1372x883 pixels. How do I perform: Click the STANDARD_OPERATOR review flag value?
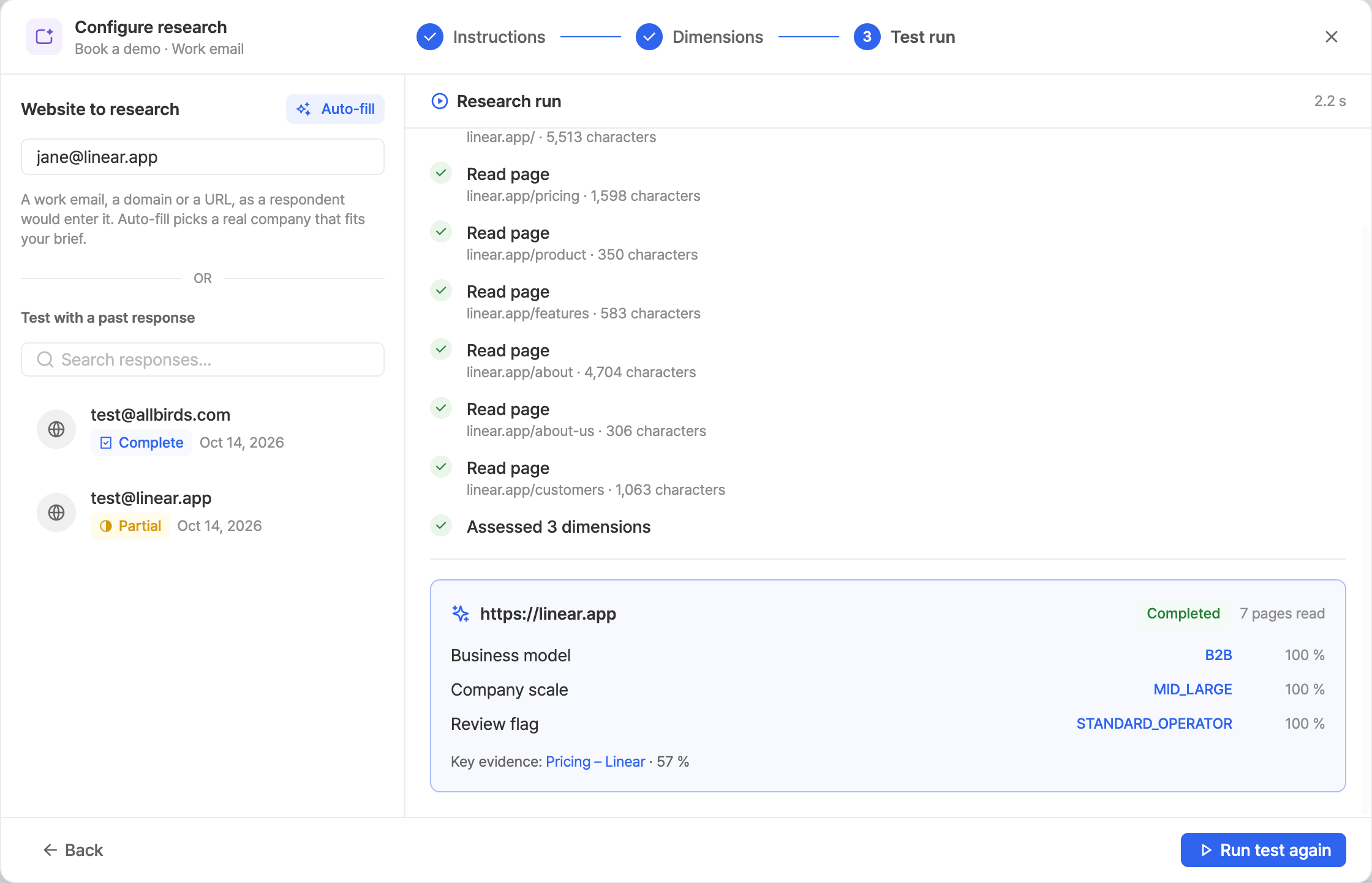click(1154, 724)
